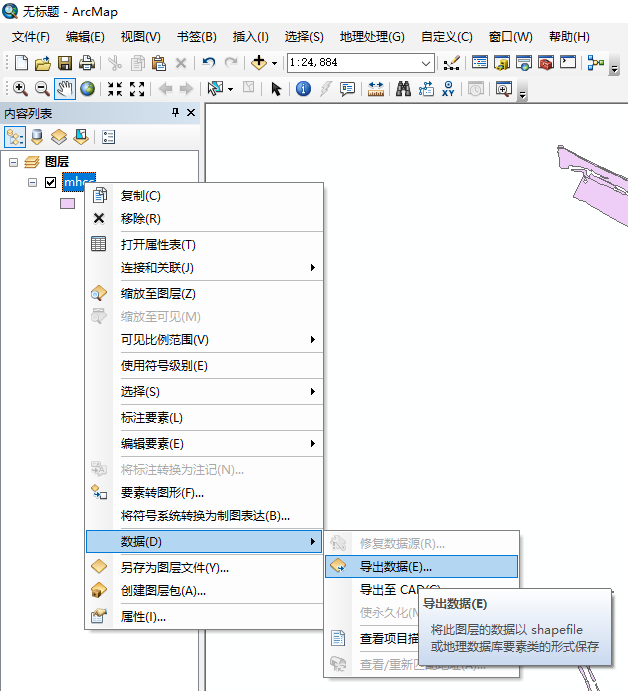This screenshot has width=628, height=692.
Task: Choose 打开属性表(T) in context menu
Action: [x=205, y=244]
